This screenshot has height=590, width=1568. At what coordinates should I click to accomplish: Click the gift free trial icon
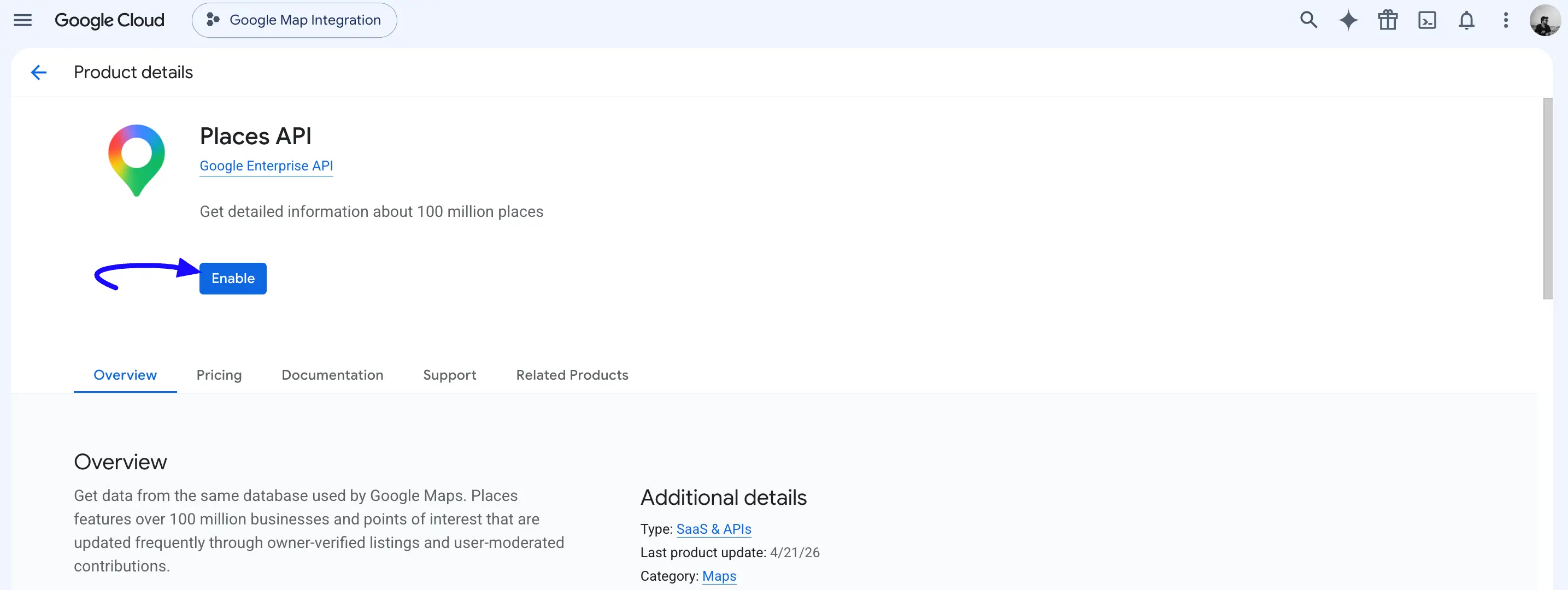[1387, 20]
